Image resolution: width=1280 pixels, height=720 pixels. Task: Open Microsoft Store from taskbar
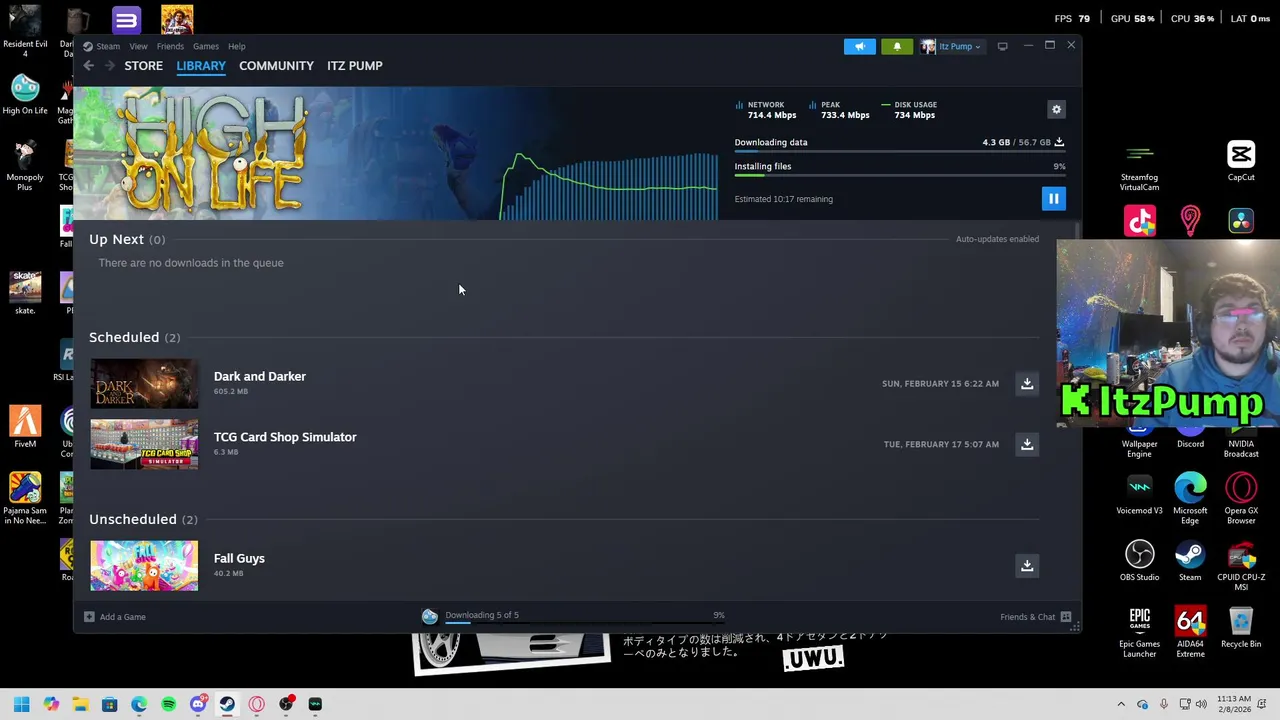tap(110, 704)
